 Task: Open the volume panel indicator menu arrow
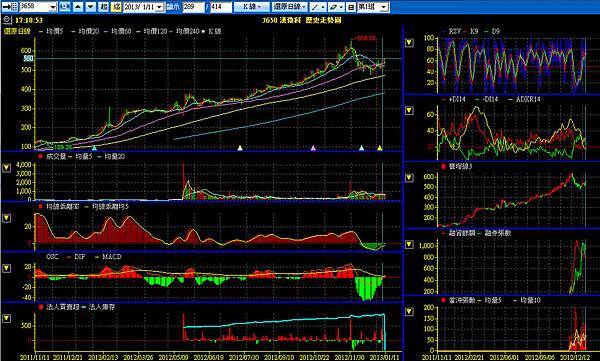[x=7, y=168]
